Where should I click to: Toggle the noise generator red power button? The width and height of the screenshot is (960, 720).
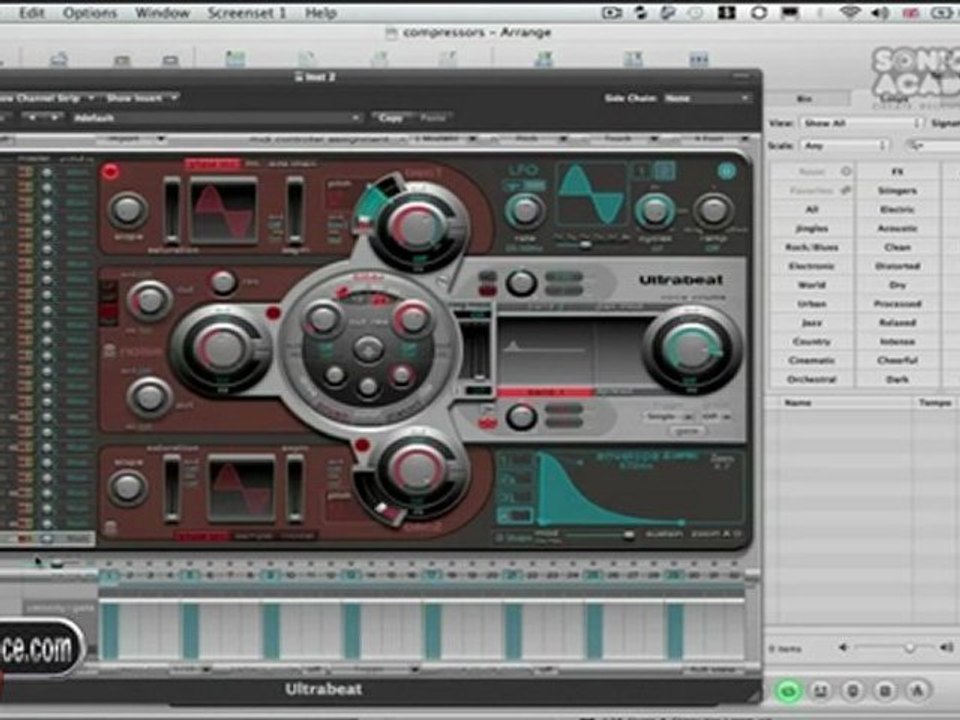click(273, 313)
